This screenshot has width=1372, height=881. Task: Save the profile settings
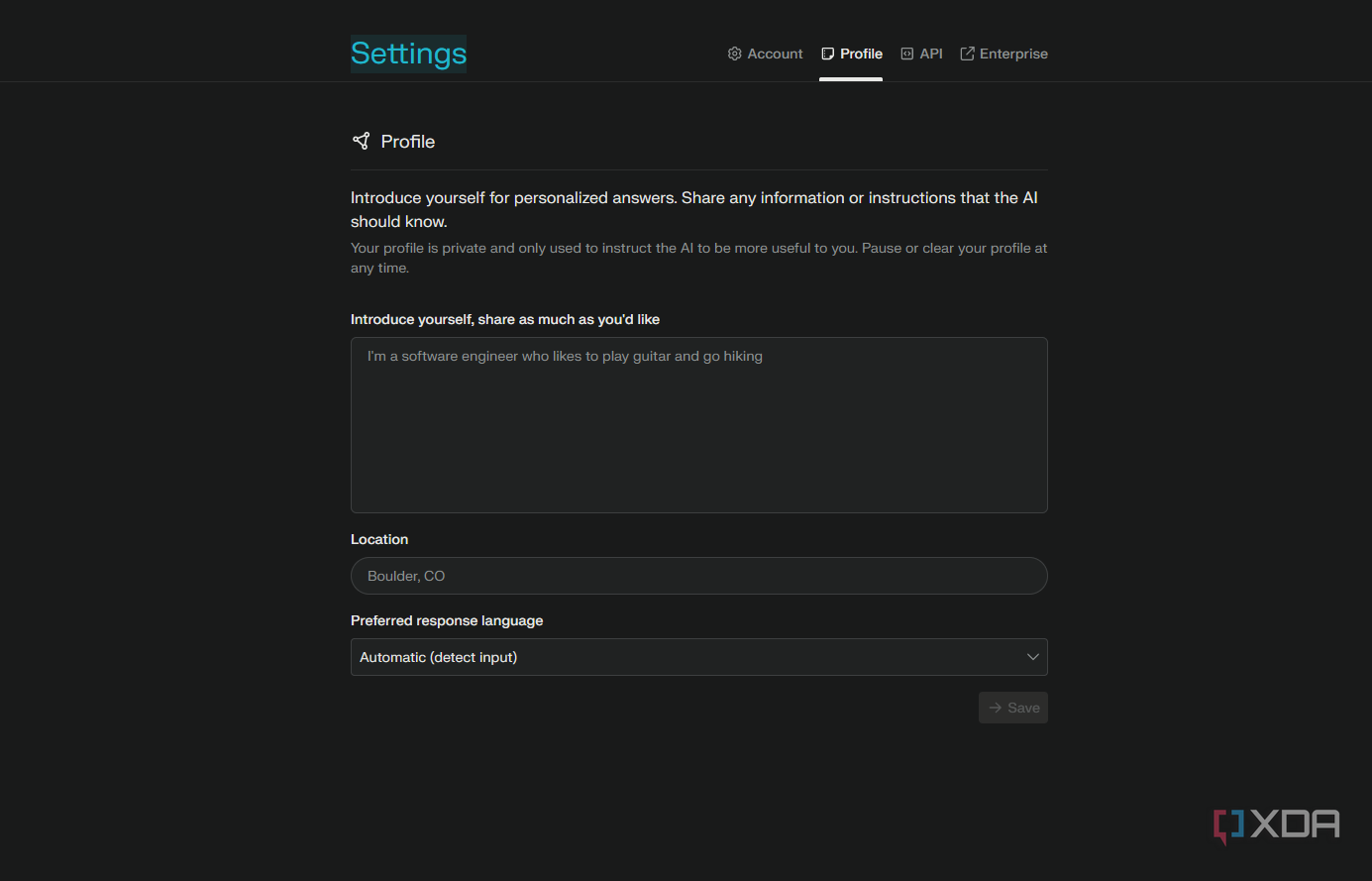click(1013, 708)
